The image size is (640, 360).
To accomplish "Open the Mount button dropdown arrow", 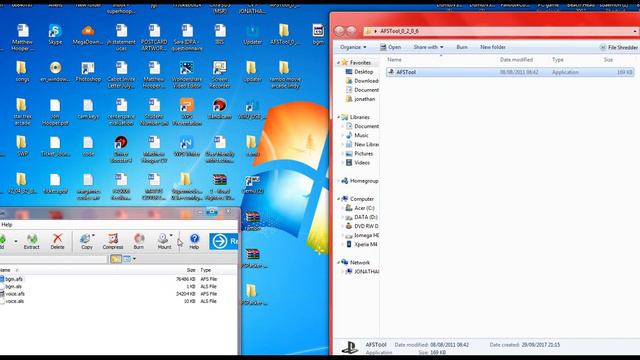I will point(171,236).
